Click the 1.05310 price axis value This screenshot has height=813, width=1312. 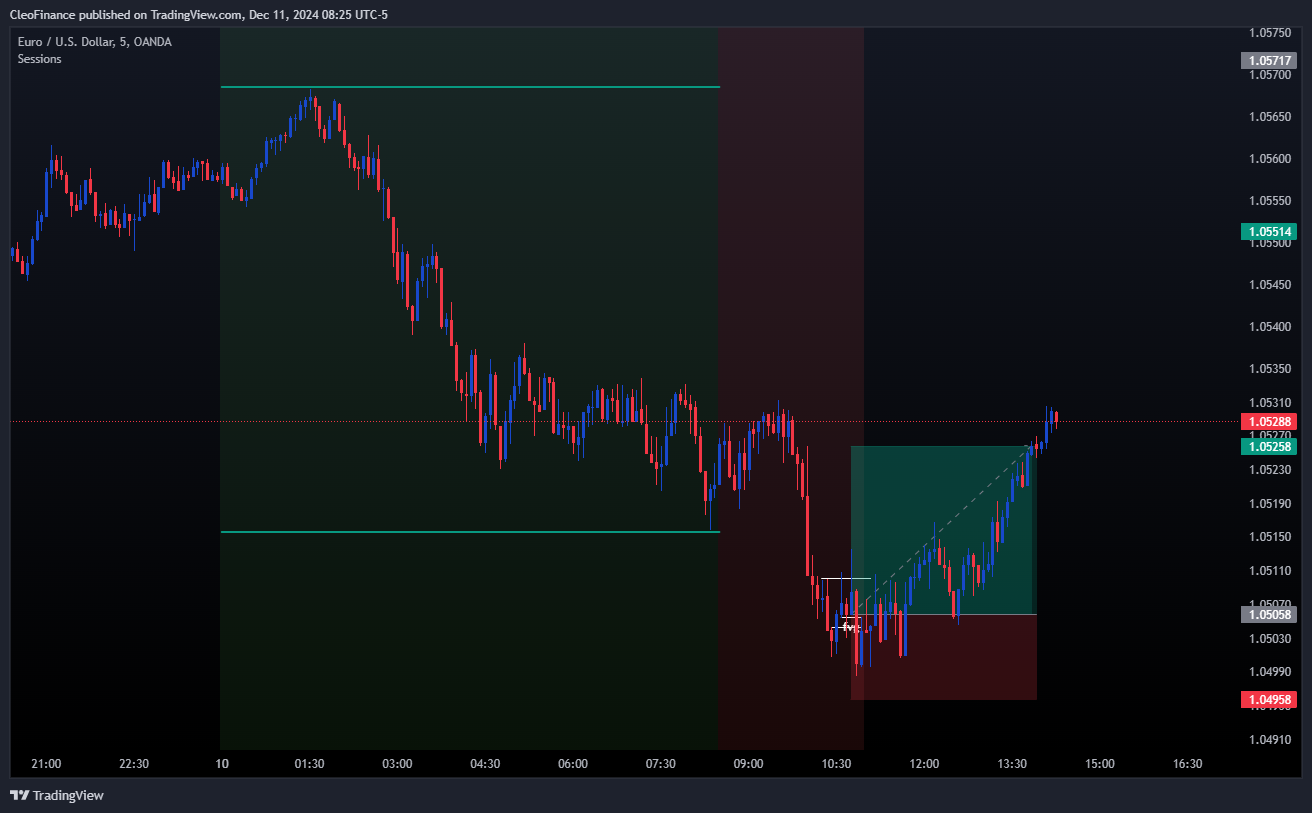[1270, 403]
